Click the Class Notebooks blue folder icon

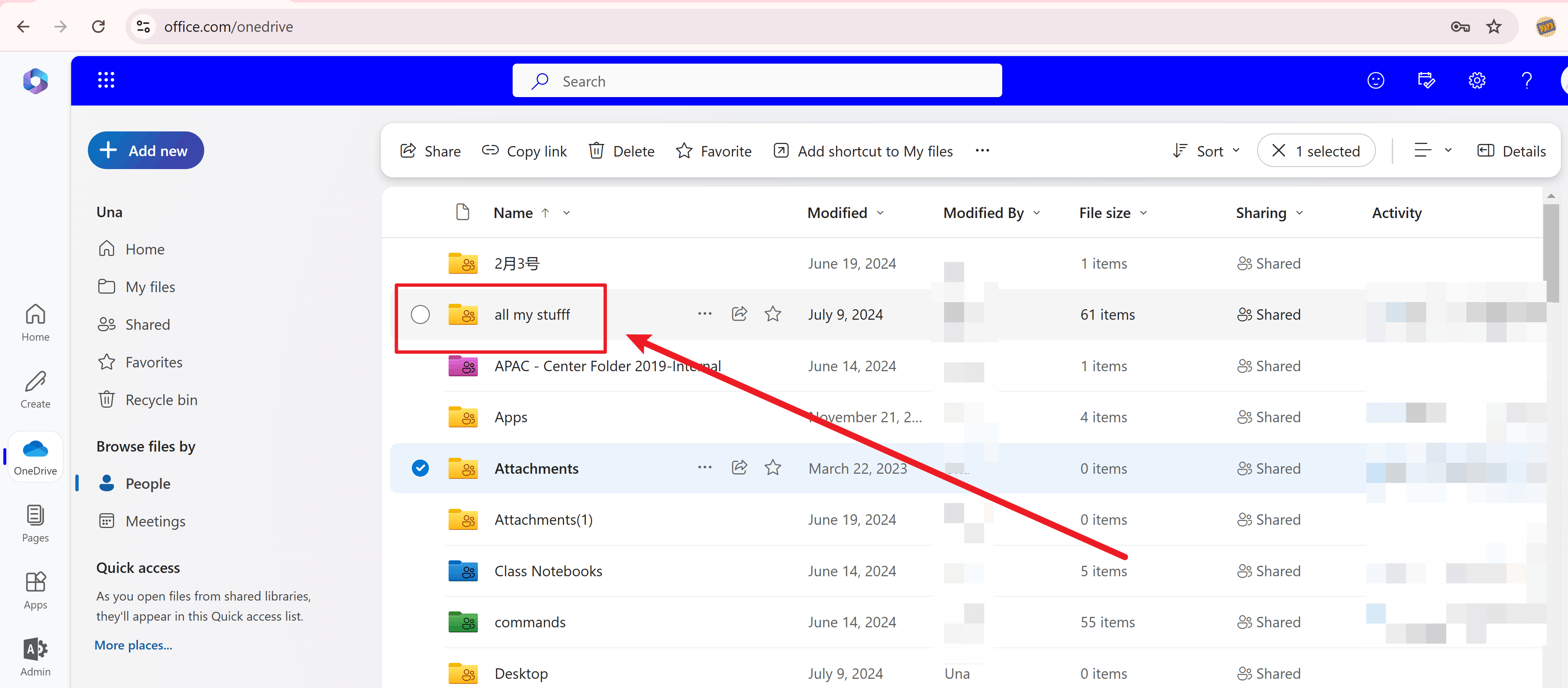pos(462,570)
